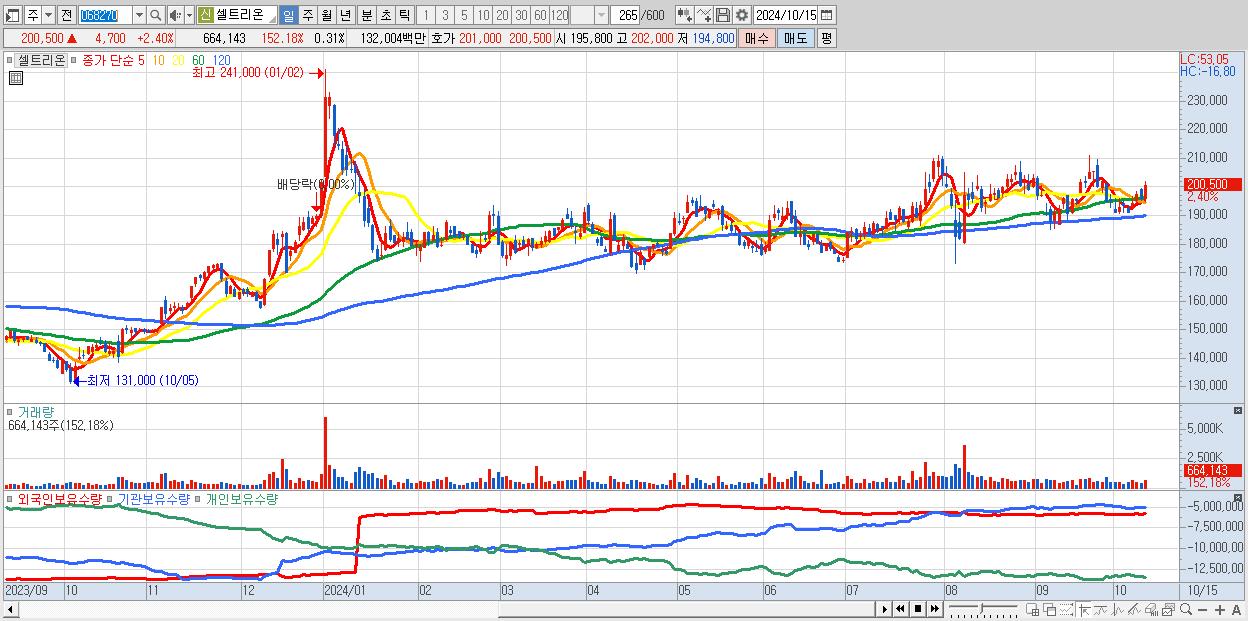This screenshot has width=1248, height=621.
Task: Click the green 신 badge icon
Action: click(x=204, y=15)
